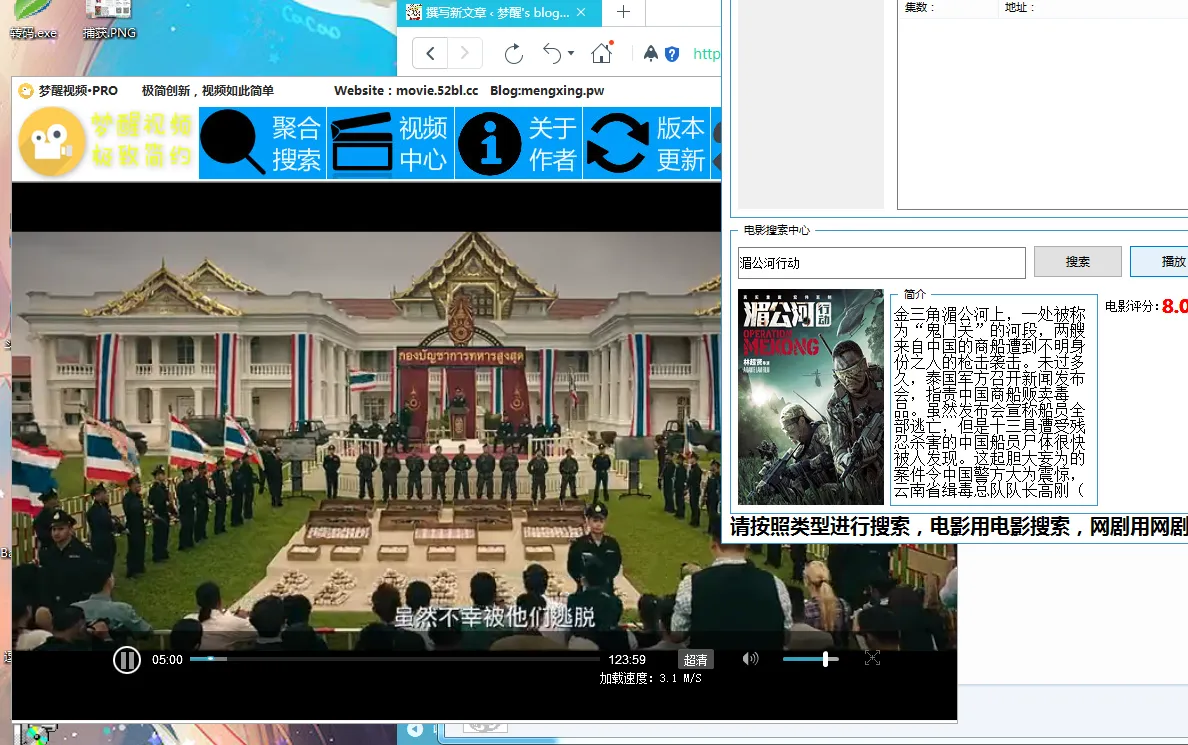Viewport: 1188px width, 745px height.
Task: Open a new browser tab
Action: (x=623, y=12)
